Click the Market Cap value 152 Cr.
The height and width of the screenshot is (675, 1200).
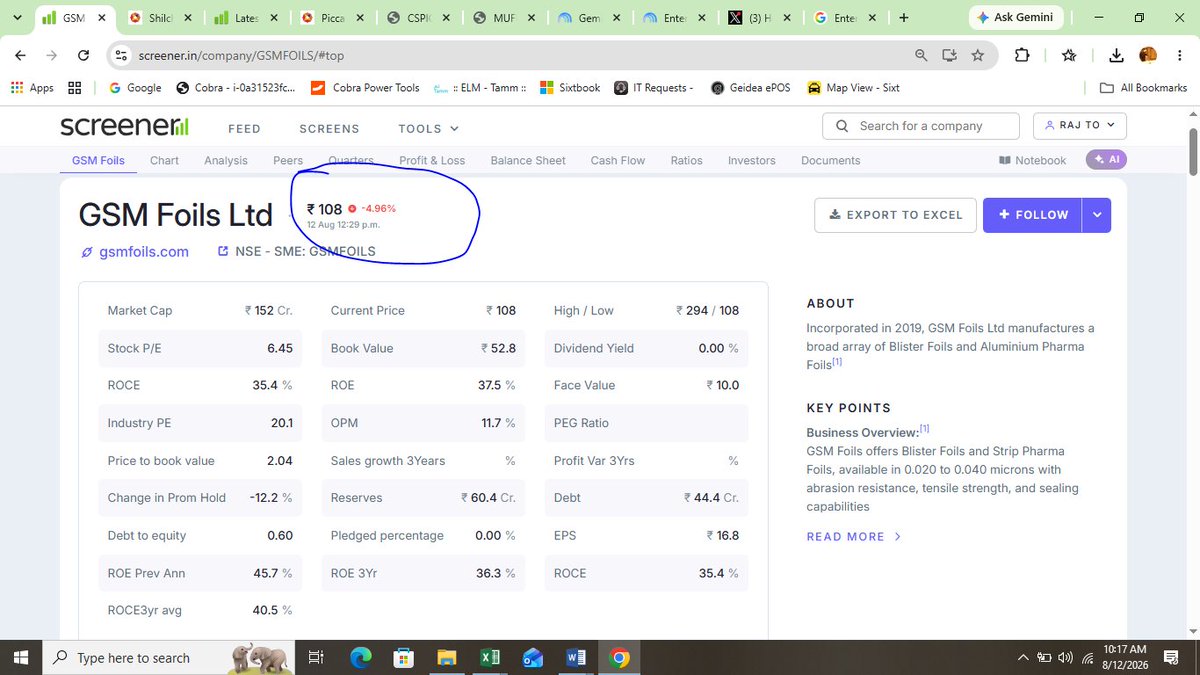(x=269, y=311)
